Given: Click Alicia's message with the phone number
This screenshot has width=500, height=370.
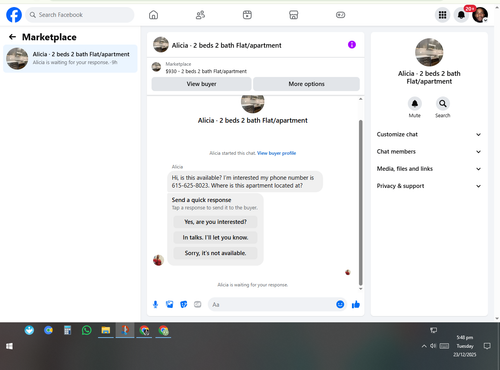Looking at the screenshot, I should tap(245, 182).
